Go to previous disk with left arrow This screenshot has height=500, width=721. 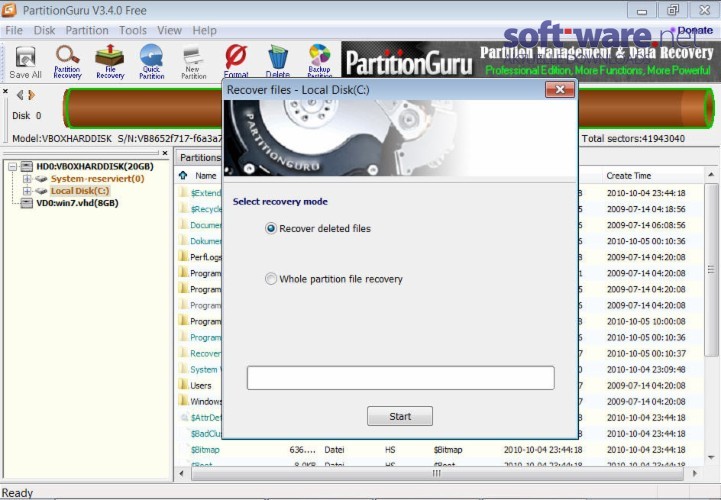click(20, 95)
